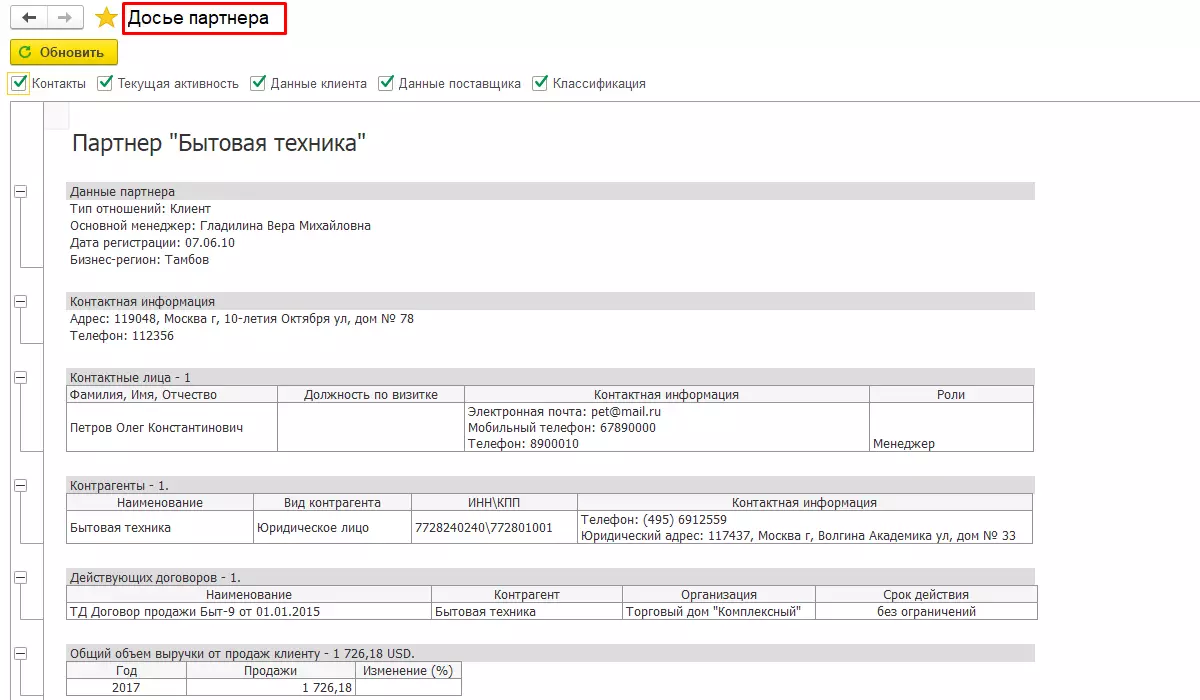Click the без ограничений cell
The image size is (1200, 700).
926,611
